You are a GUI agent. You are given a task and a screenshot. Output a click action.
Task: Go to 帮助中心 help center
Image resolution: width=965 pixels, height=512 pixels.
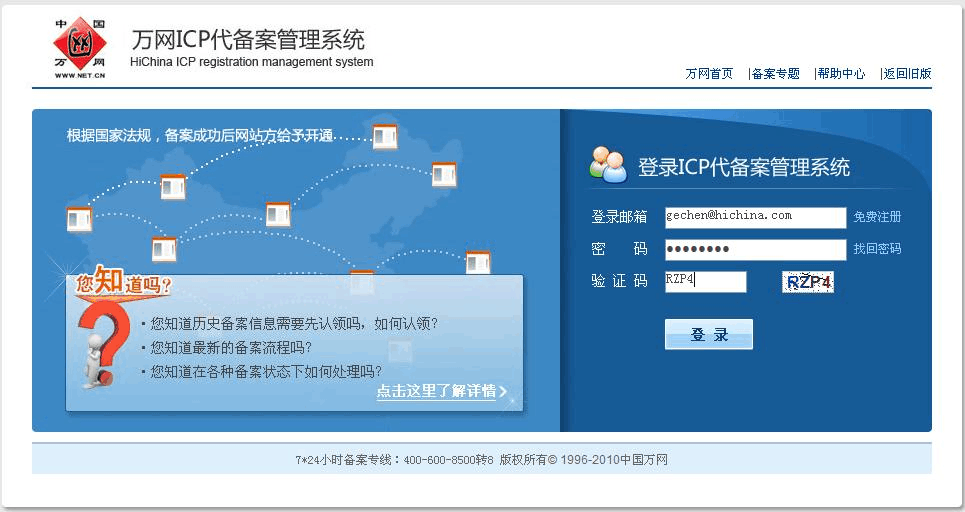click(x=841, y=74)
